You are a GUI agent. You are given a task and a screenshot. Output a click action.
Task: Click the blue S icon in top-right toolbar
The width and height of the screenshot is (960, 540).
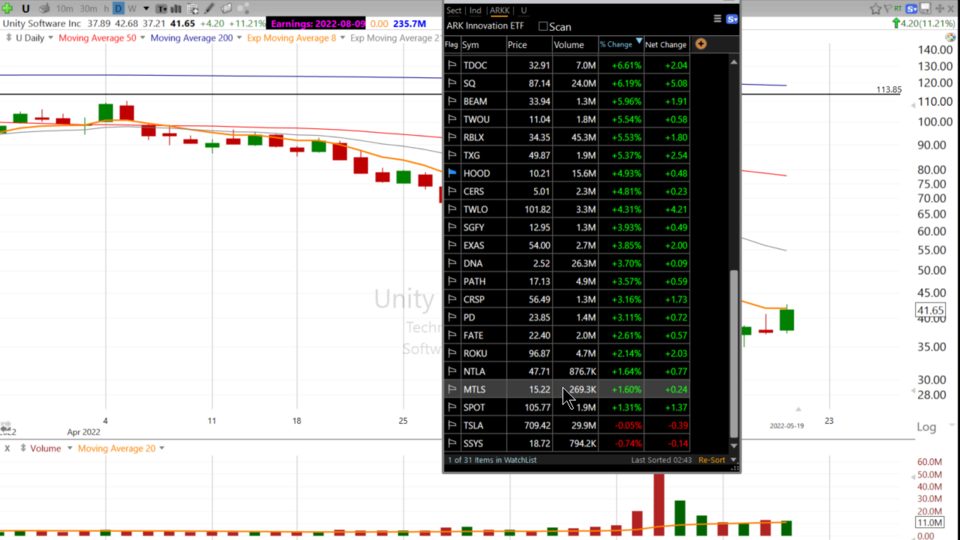coord(911,9)
